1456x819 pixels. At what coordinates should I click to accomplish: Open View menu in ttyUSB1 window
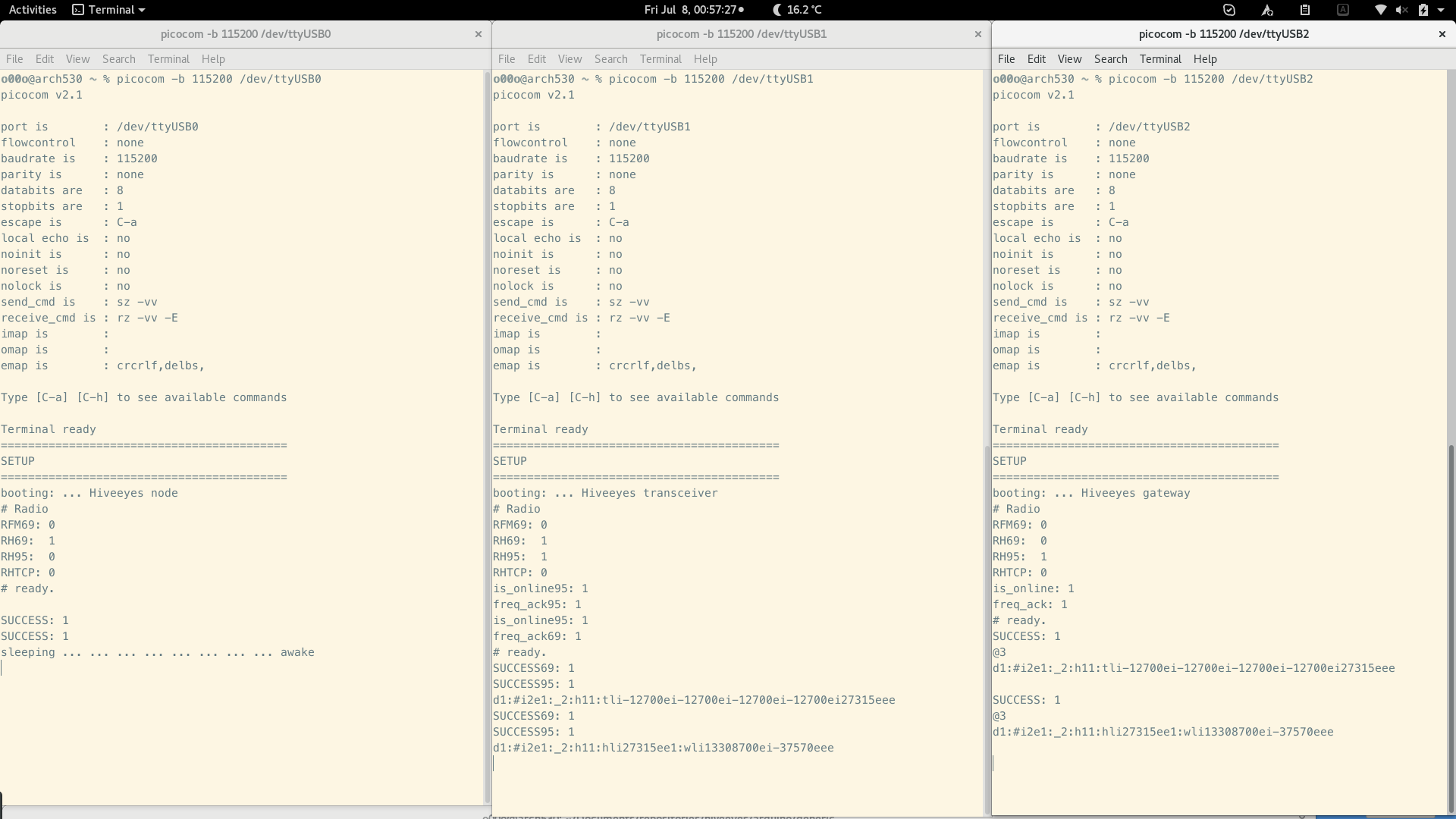[570, 59]
